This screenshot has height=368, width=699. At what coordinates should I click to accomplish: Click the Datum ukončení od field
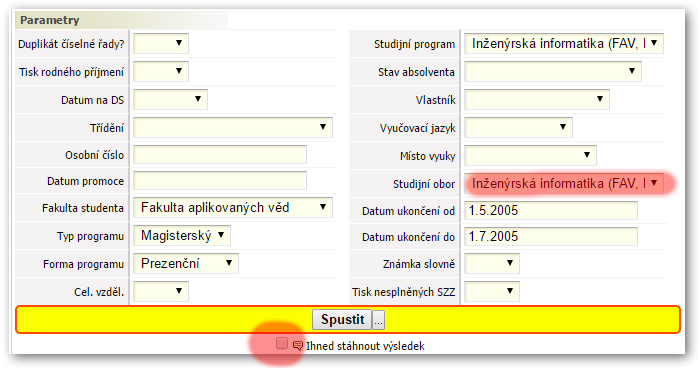(551, 211)
